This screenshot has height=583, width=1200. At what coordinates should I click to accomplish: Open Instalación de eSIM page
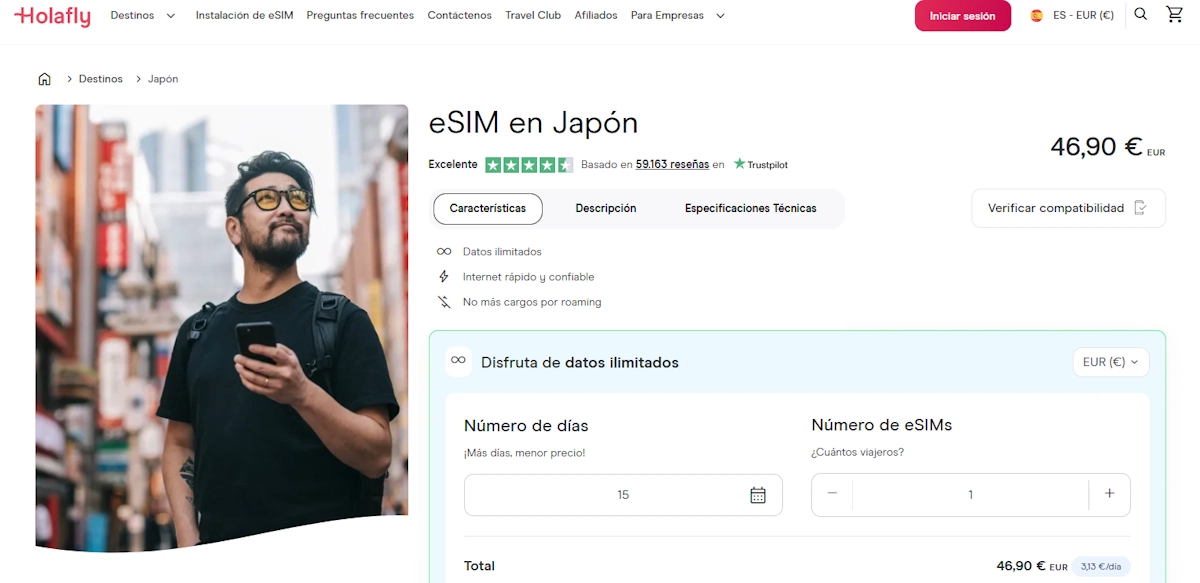245,16
